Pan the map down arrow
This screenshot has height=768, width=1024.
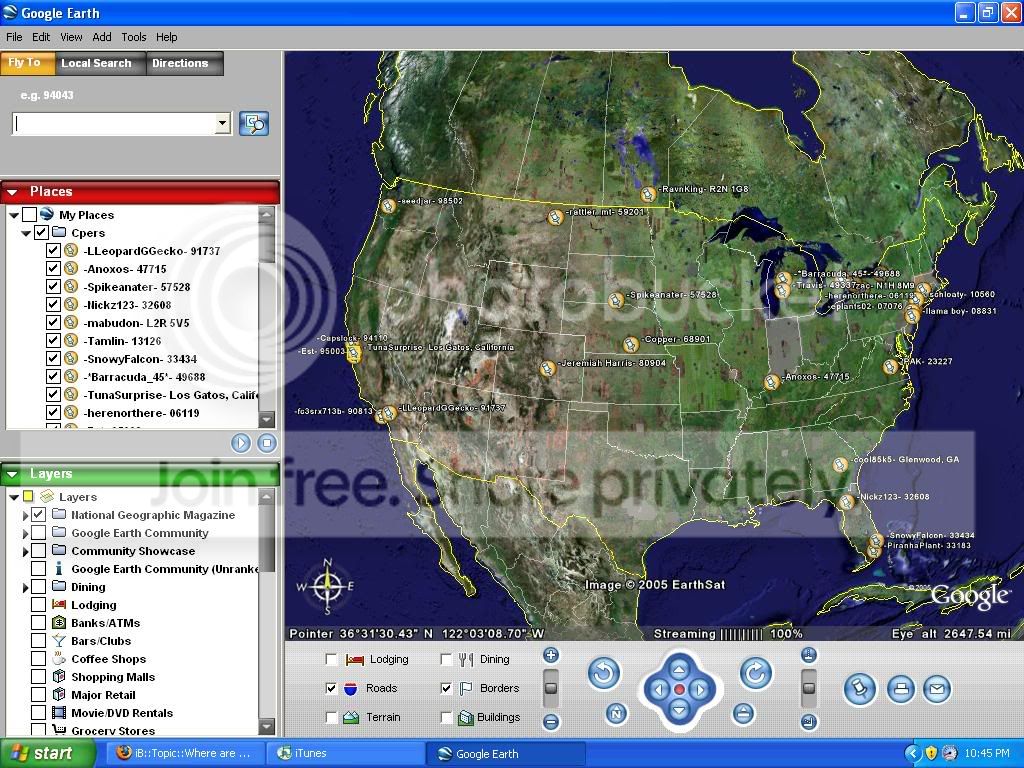click(x=679, y=711)
